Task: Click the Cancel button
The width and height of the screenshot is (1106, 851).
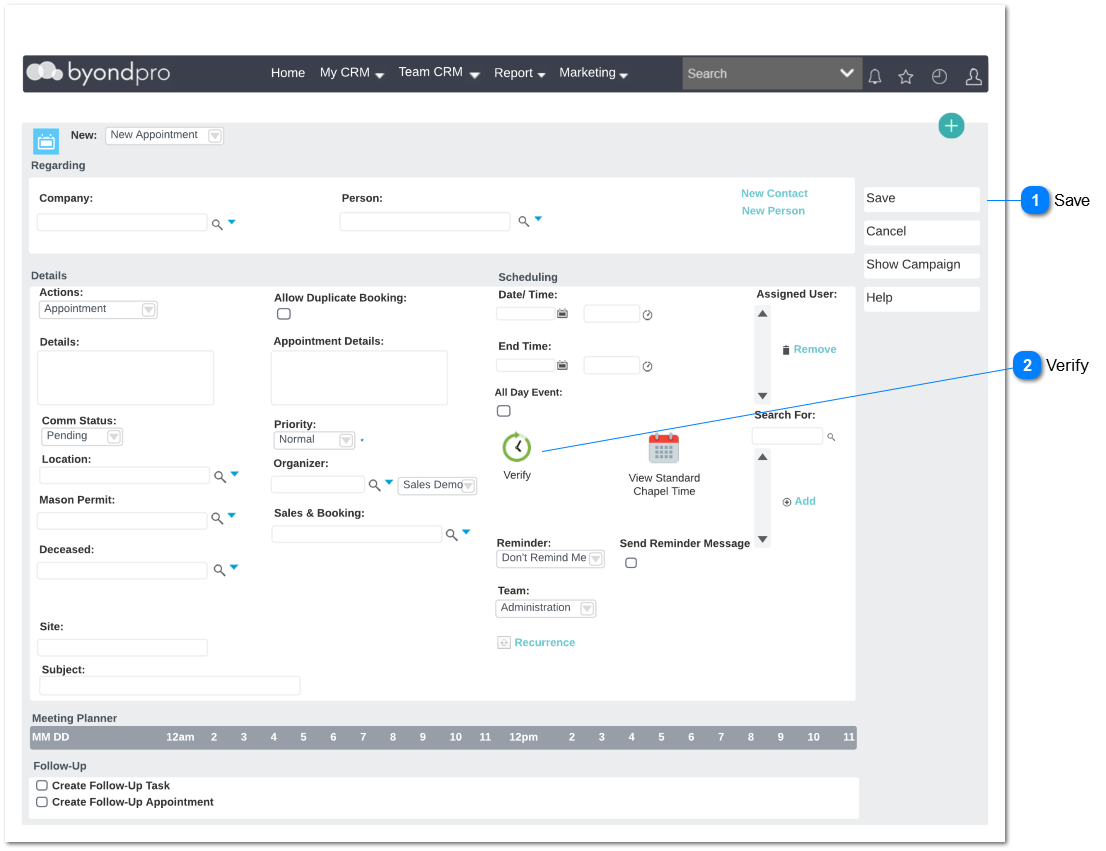Action: (x=921, y=232)
